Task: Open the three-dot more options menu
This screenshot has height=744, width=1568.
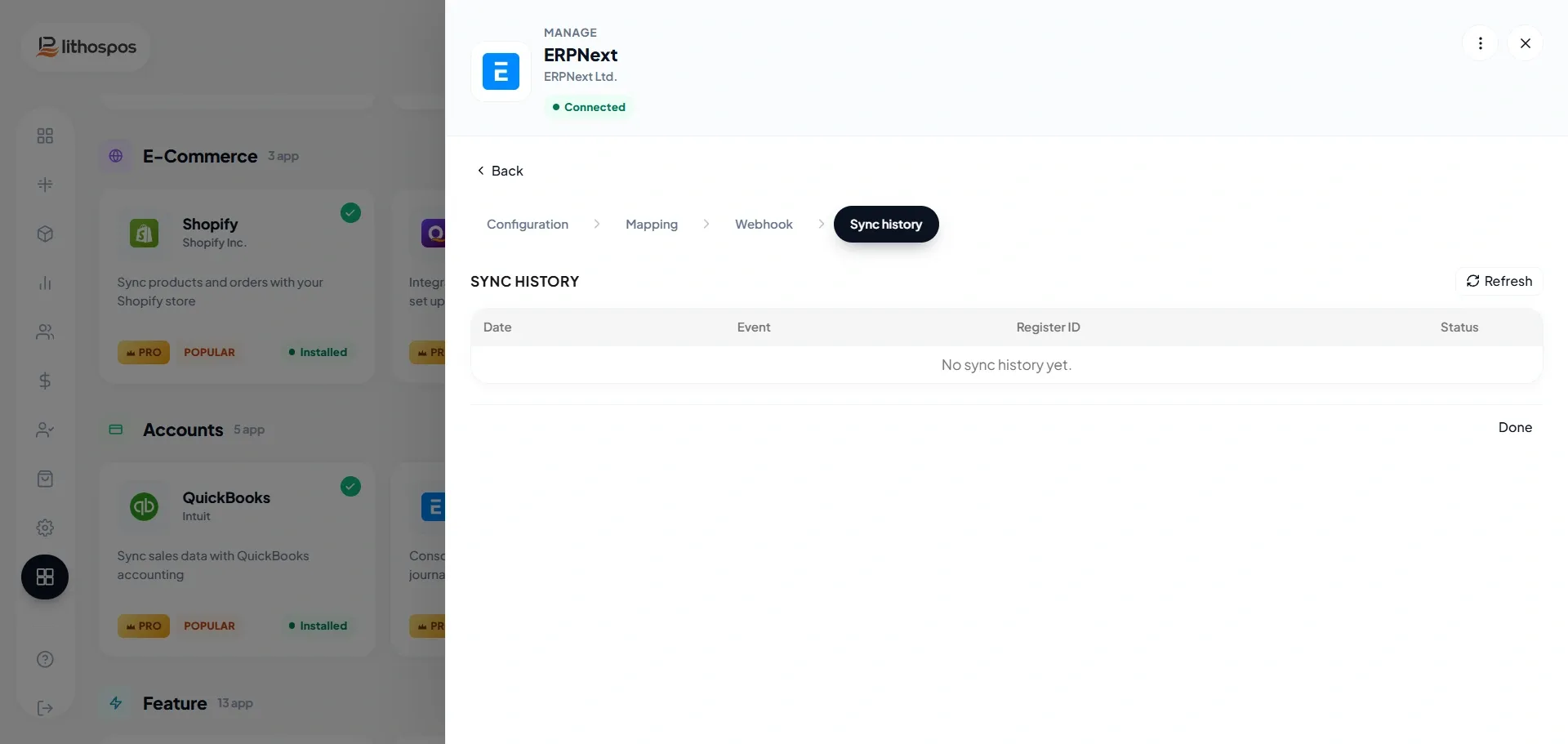Action: (1480, 43)
